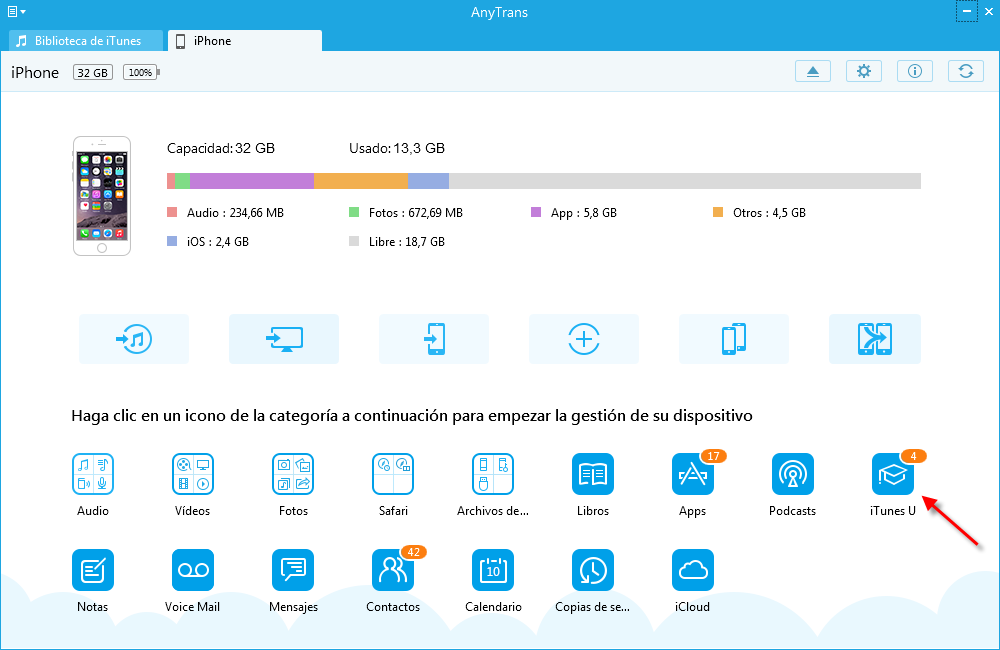
Task: Minimize the AnyTrans window
Action: 966,11
